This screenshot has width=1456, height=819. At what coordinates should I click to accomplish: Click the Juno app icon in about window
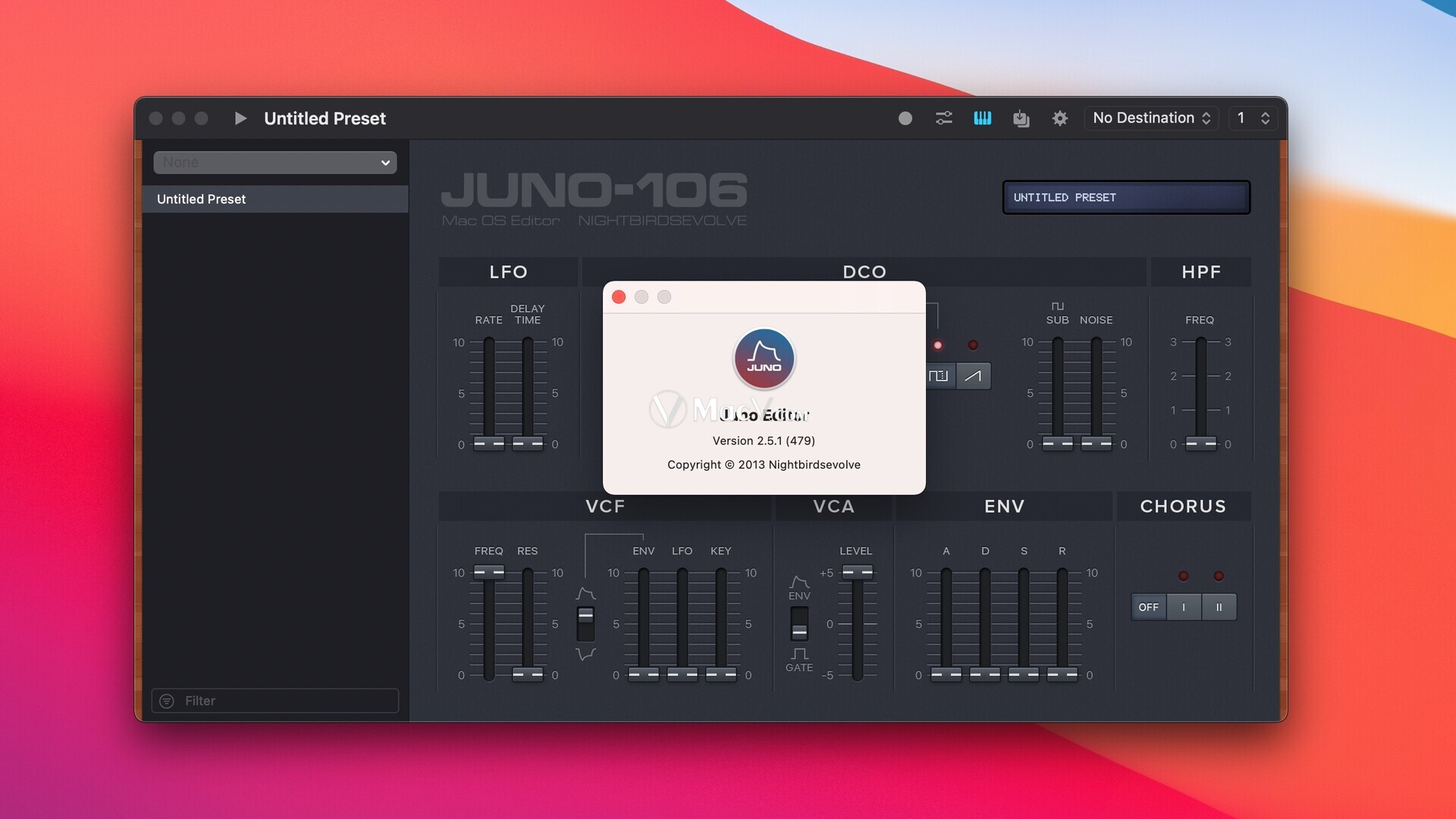(764, 359)
